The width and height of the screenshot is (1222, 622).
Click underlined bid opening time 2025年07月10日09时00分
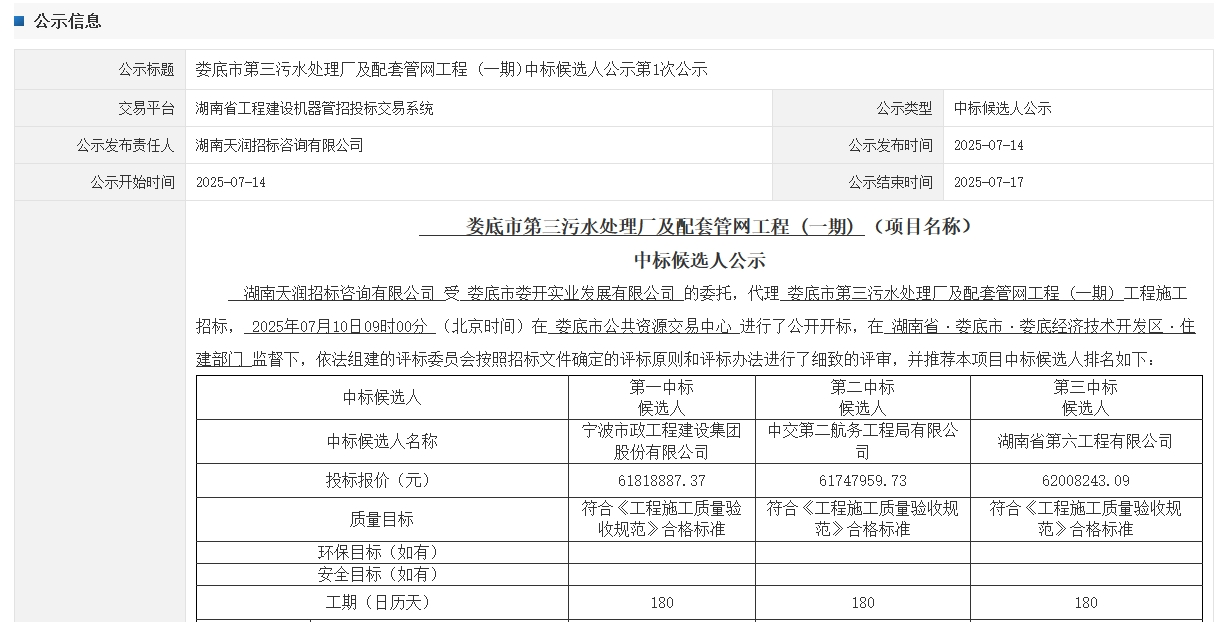[340, 326]
